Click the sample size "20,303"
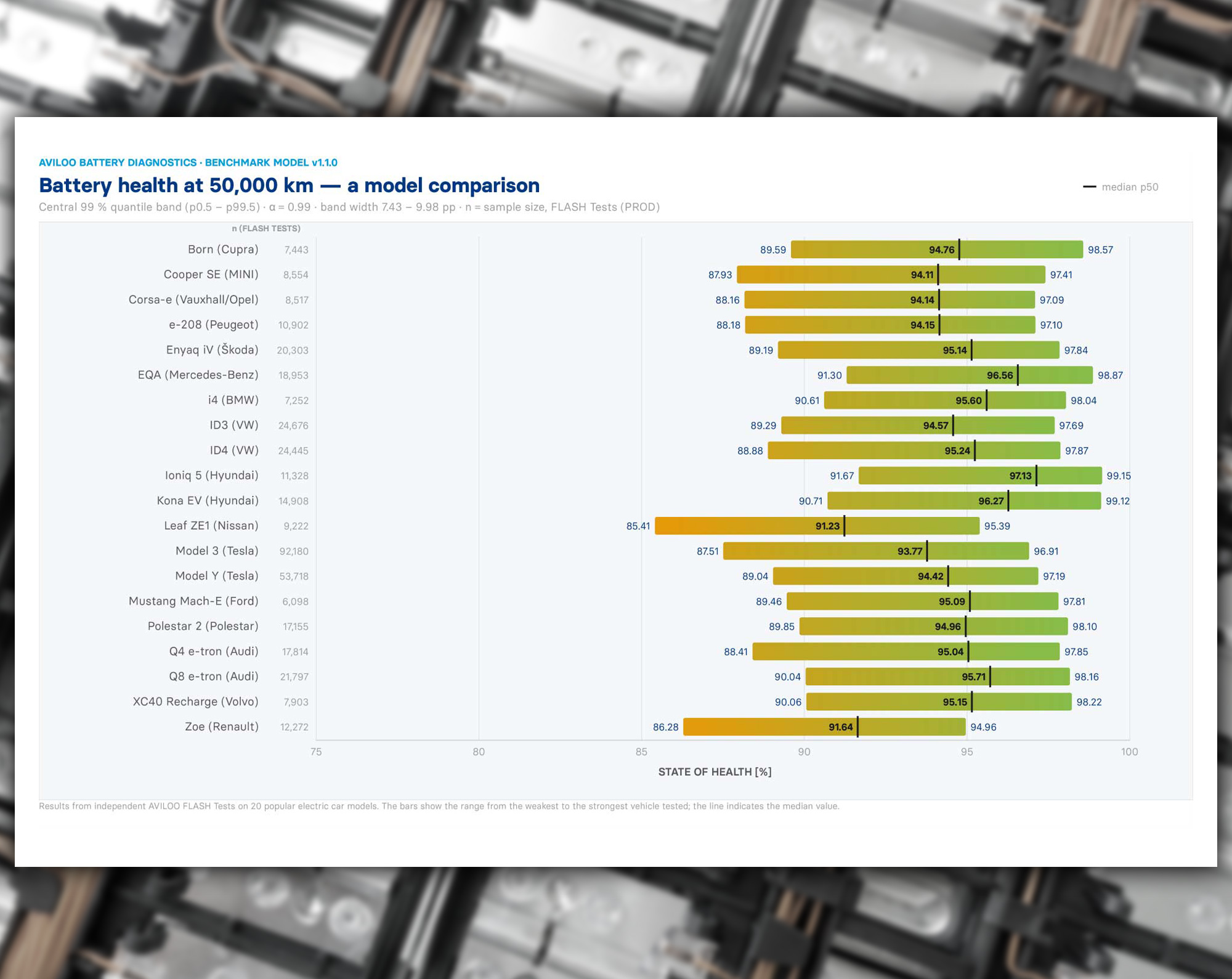The width and height of the screenshot is (1232, 979). click(x=293, y=351)
